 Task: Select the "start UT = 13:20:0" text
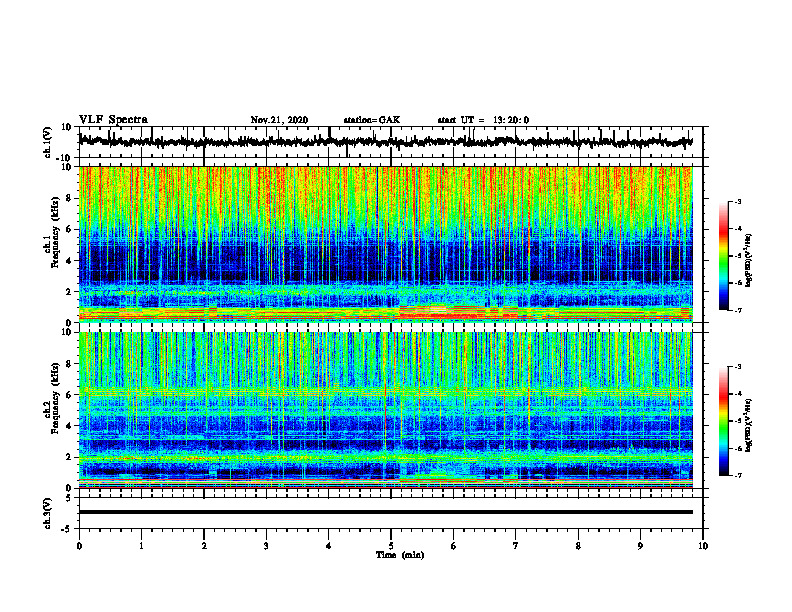(483, 120)
